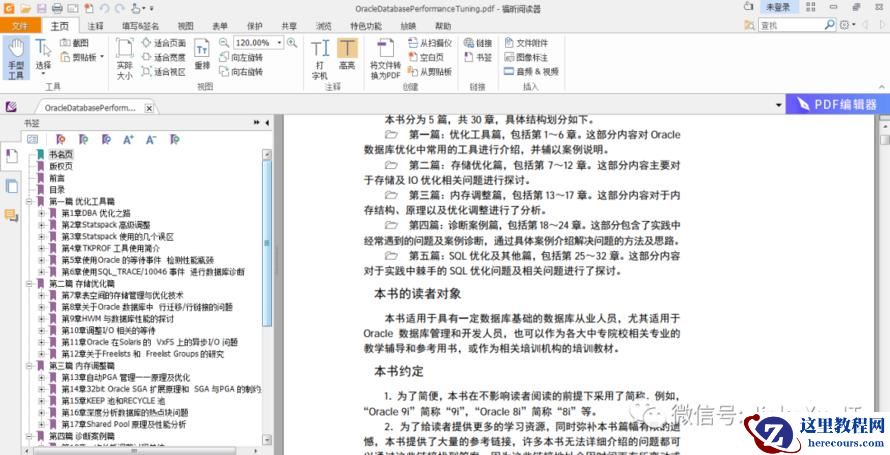This screenshot has width=890, height=455.
Task: Click Image Annotation (图像标注)
Action: [x=526, y=57]
